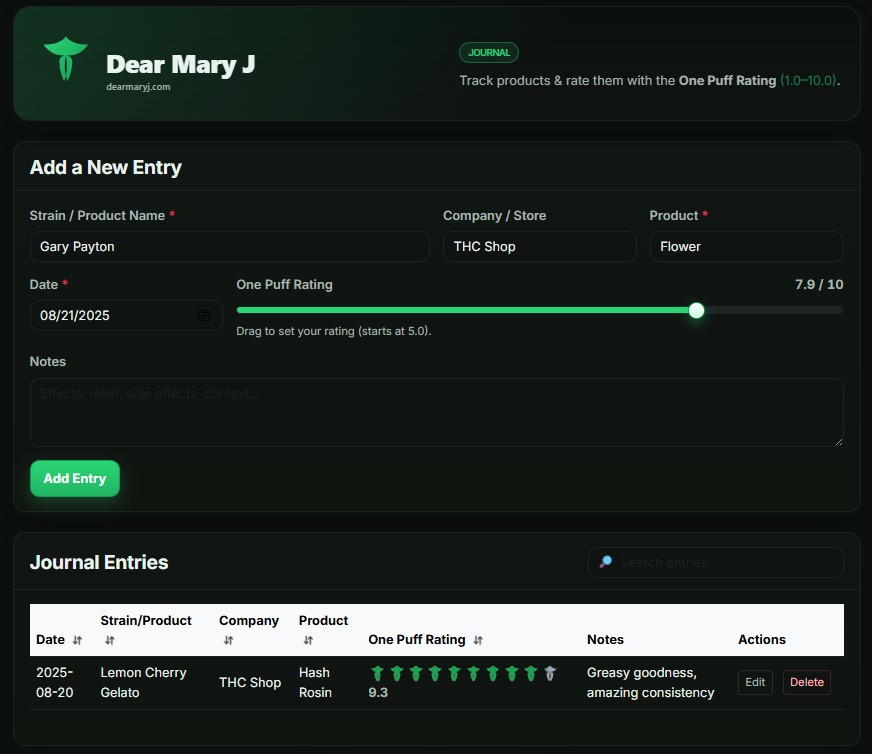Click the Drag to set your rating hint
The width and height of the screenshot is (872, 754).
point(334,331)
